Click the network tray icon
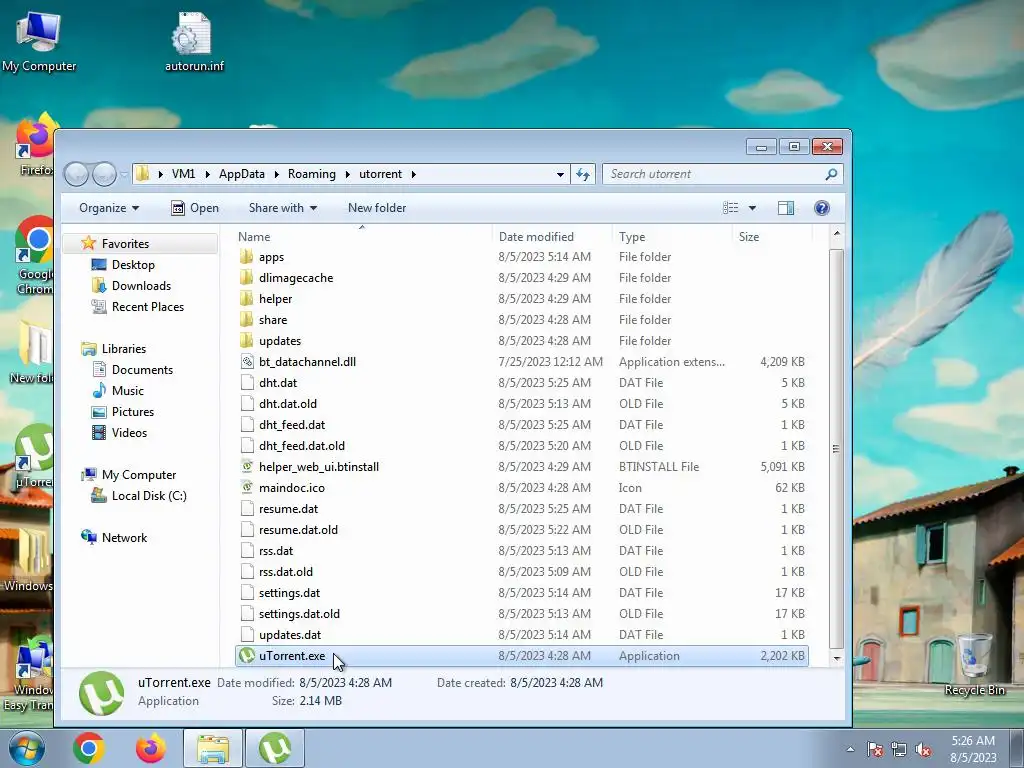 (899, 749)
